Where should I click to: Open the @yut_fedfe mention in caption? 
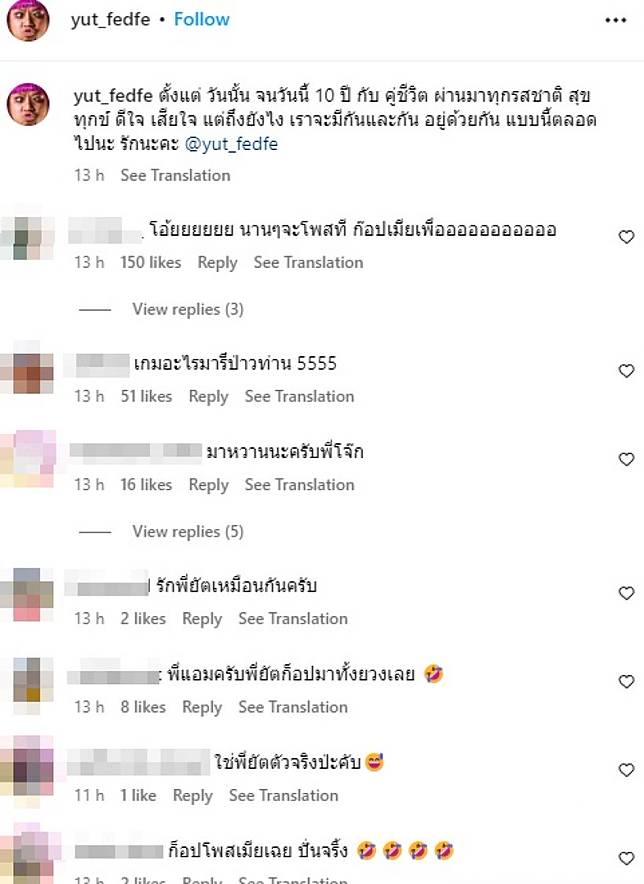pos(231,144)
